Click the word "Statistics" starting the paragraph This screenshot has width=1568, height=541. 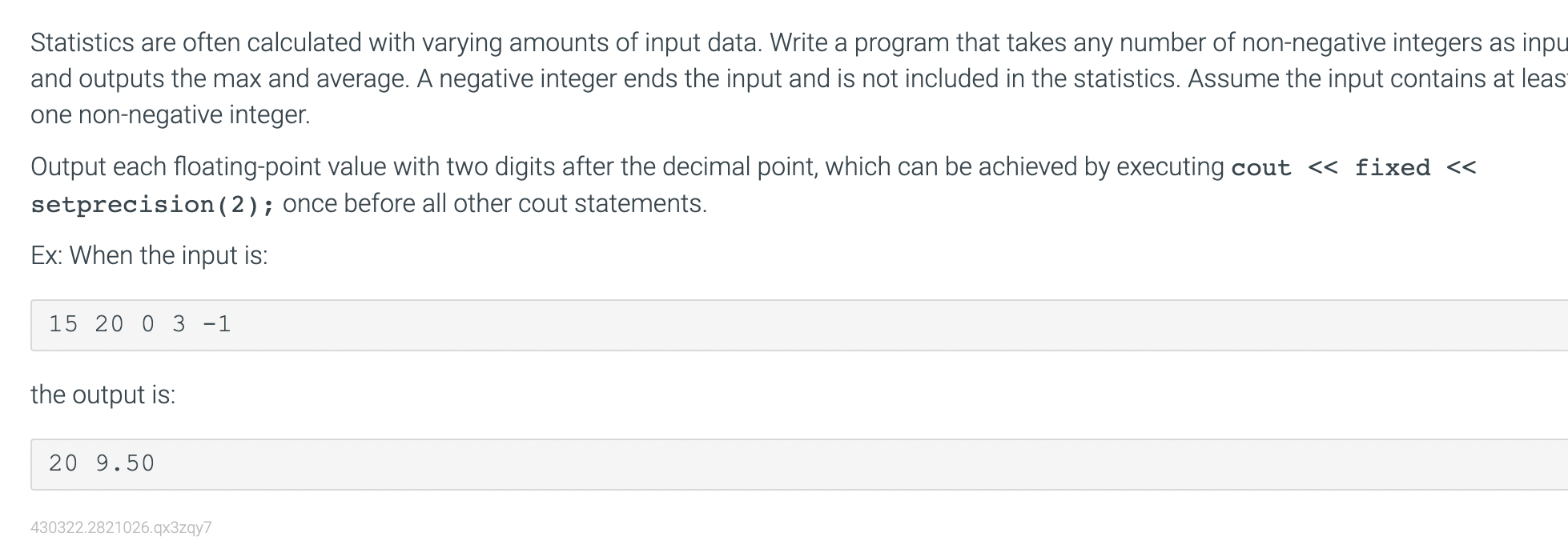pyautogui.click(x=82, y=42)
